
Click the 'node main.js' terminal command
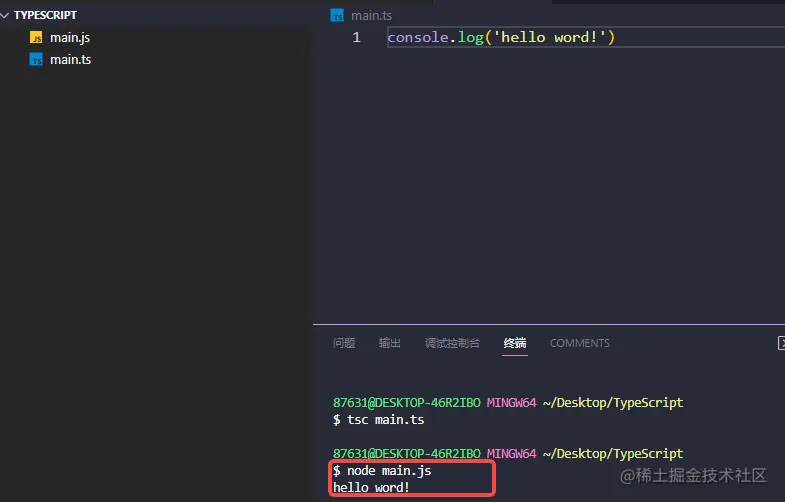[x=389, y=470]
